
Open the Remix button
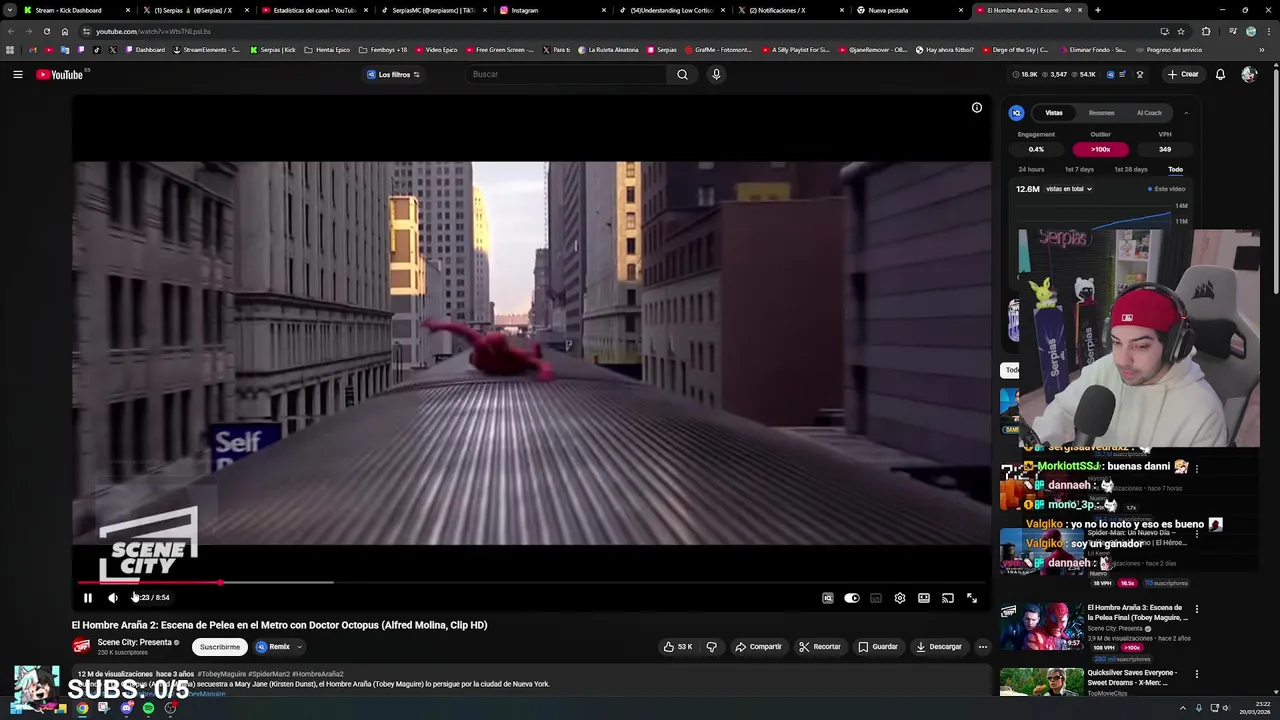point(273,647)
